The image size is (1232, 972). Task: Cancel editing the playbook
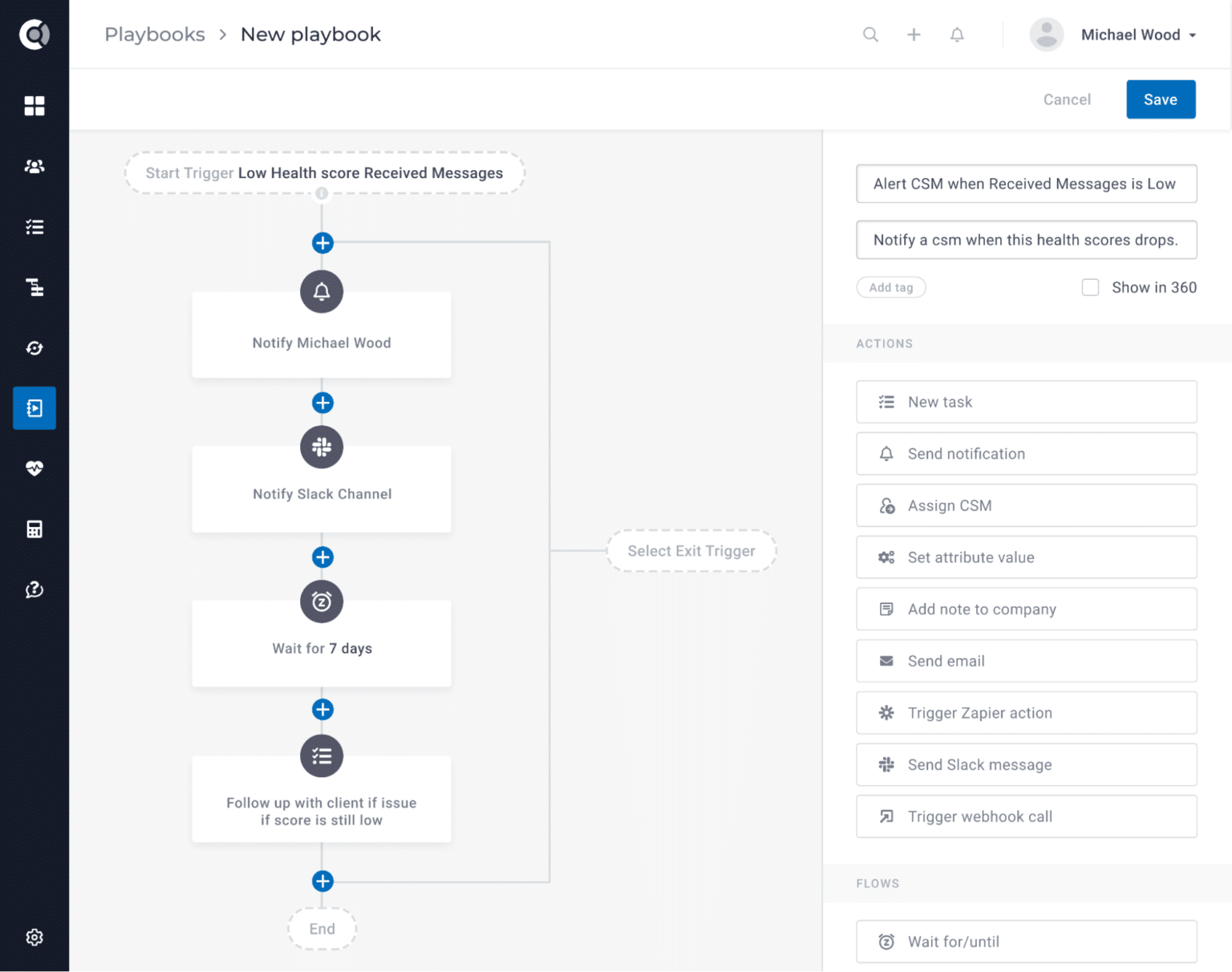point(1067,99)
